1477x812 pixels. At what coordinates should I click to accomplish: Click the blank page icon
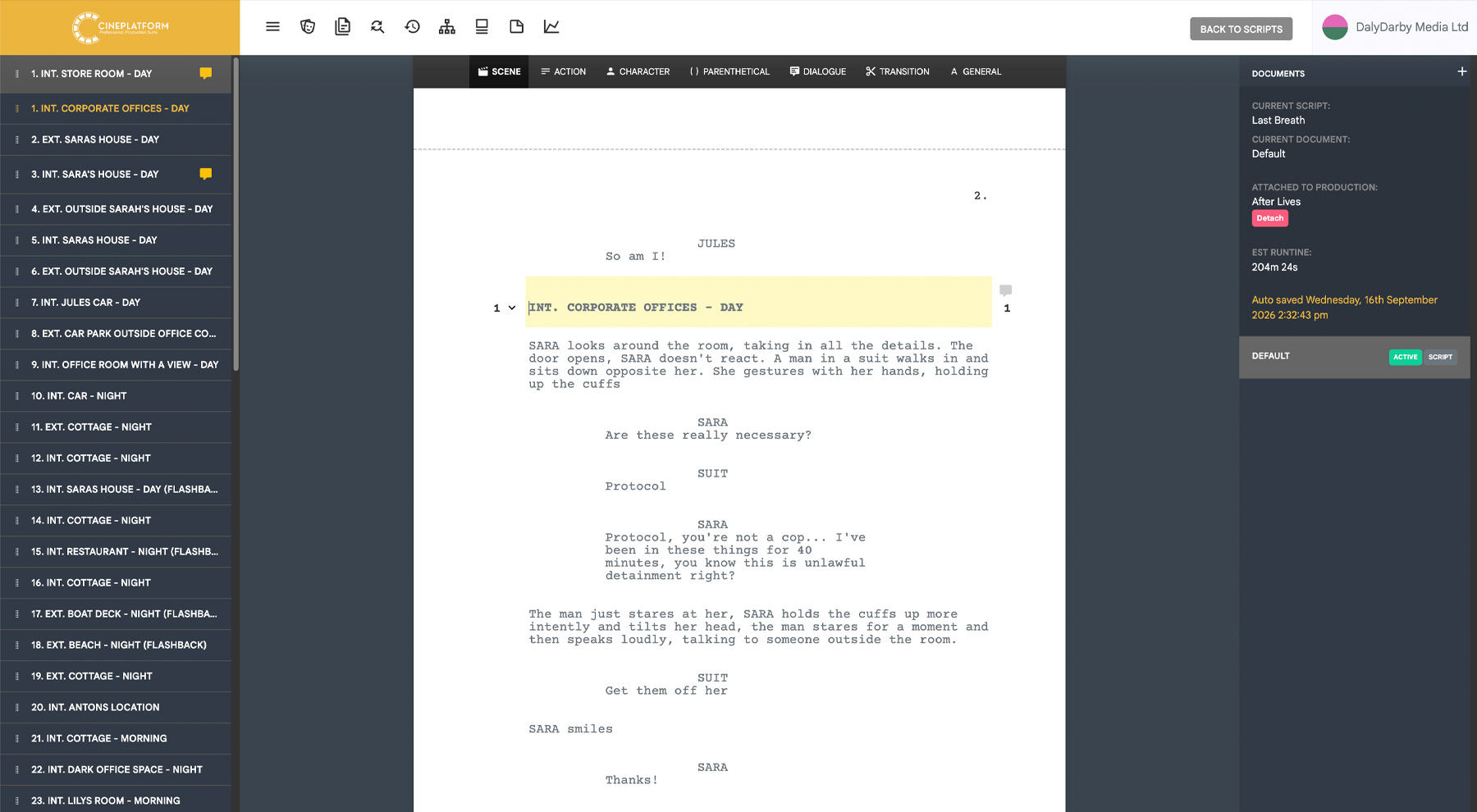[516, 27]
